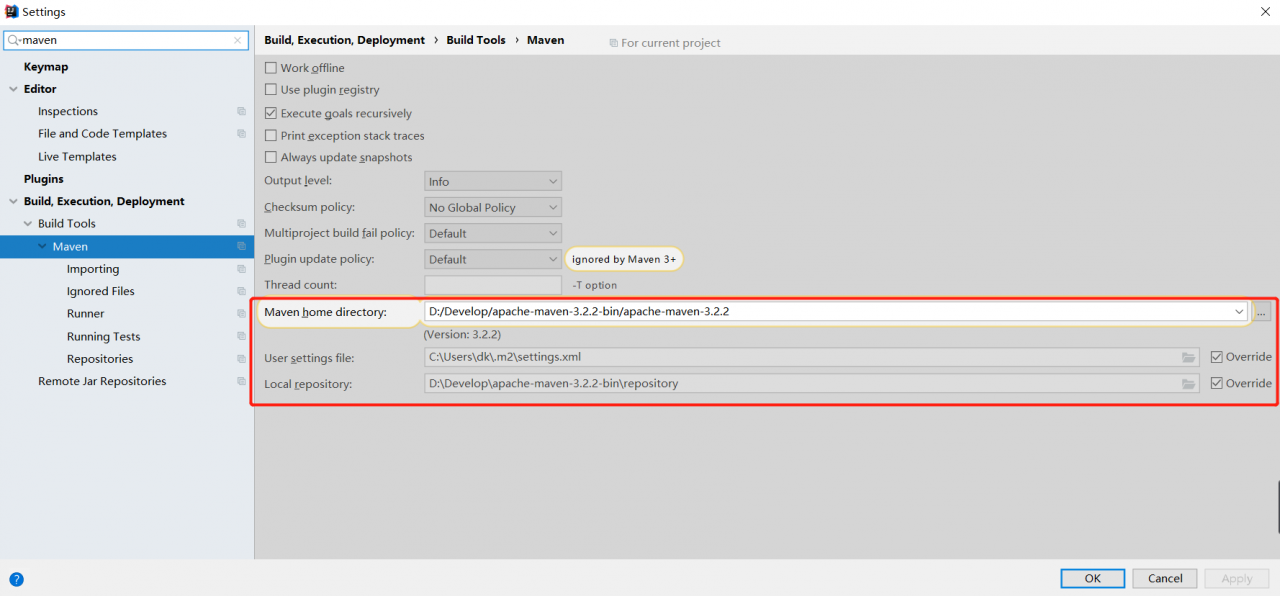Click project-level icon beside Repositories
Screen dimensions: 1280x596
tap(241, 359)
